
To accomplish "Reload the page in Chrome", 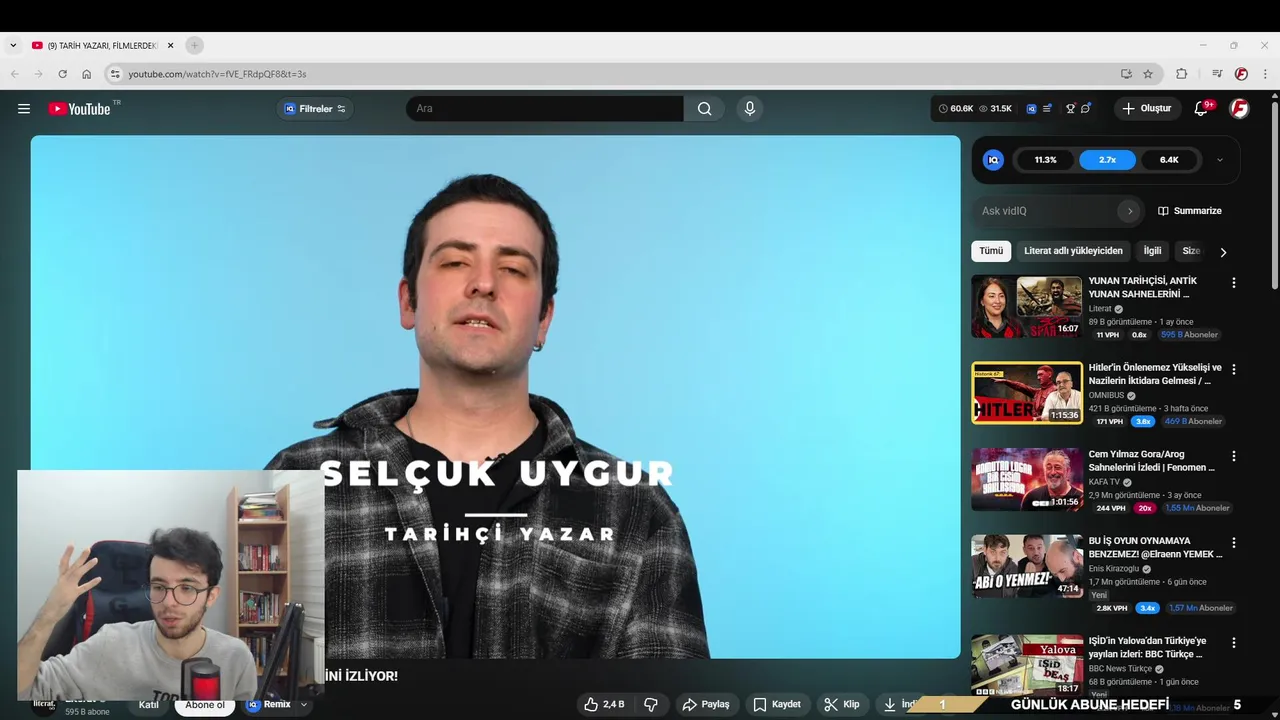I will point(62,74).
